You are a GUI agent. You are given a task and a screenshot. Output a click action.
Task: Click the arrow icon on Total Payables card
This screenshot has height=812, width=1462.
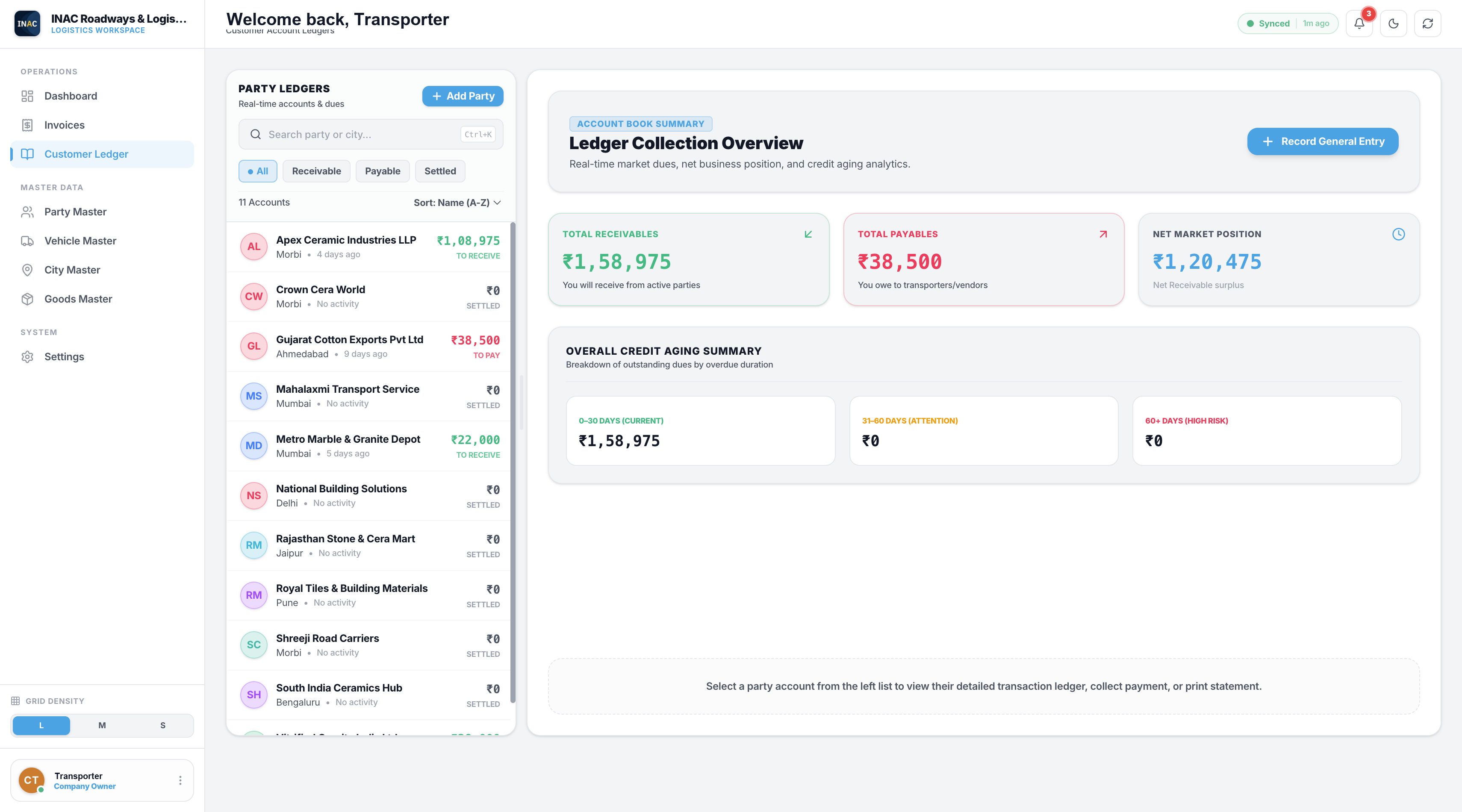pos(1103,234)
